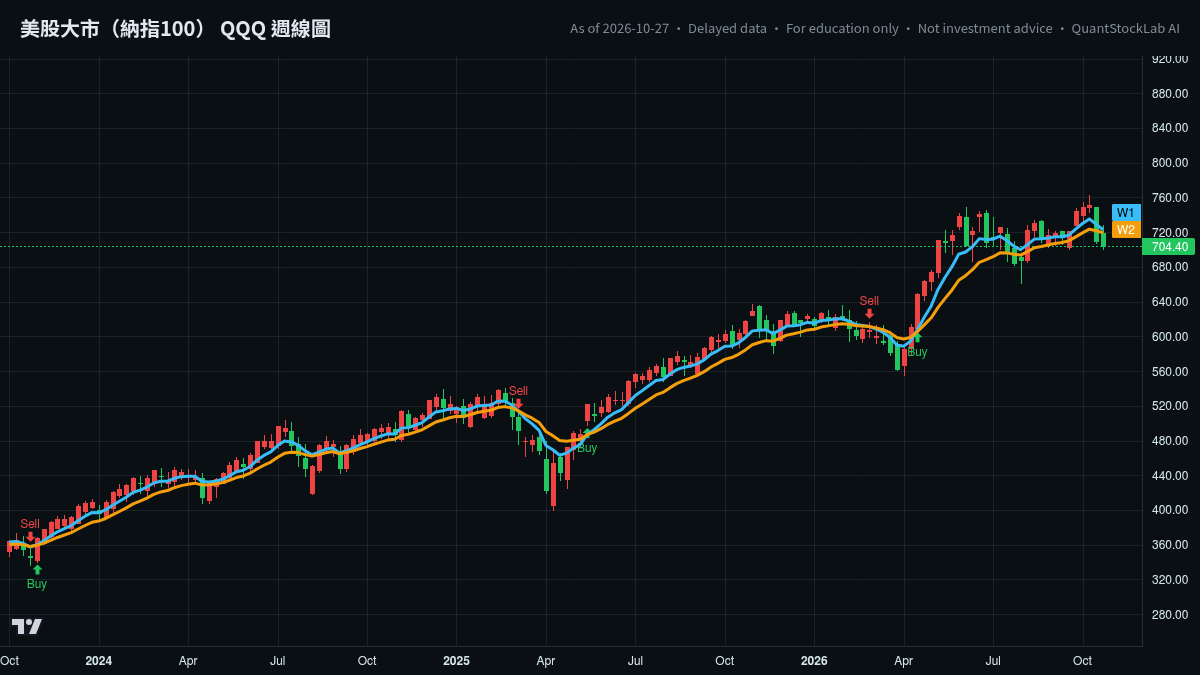Click the 640.00 price axis label
The image size is (1200, 675).
tap(1169, 302)
